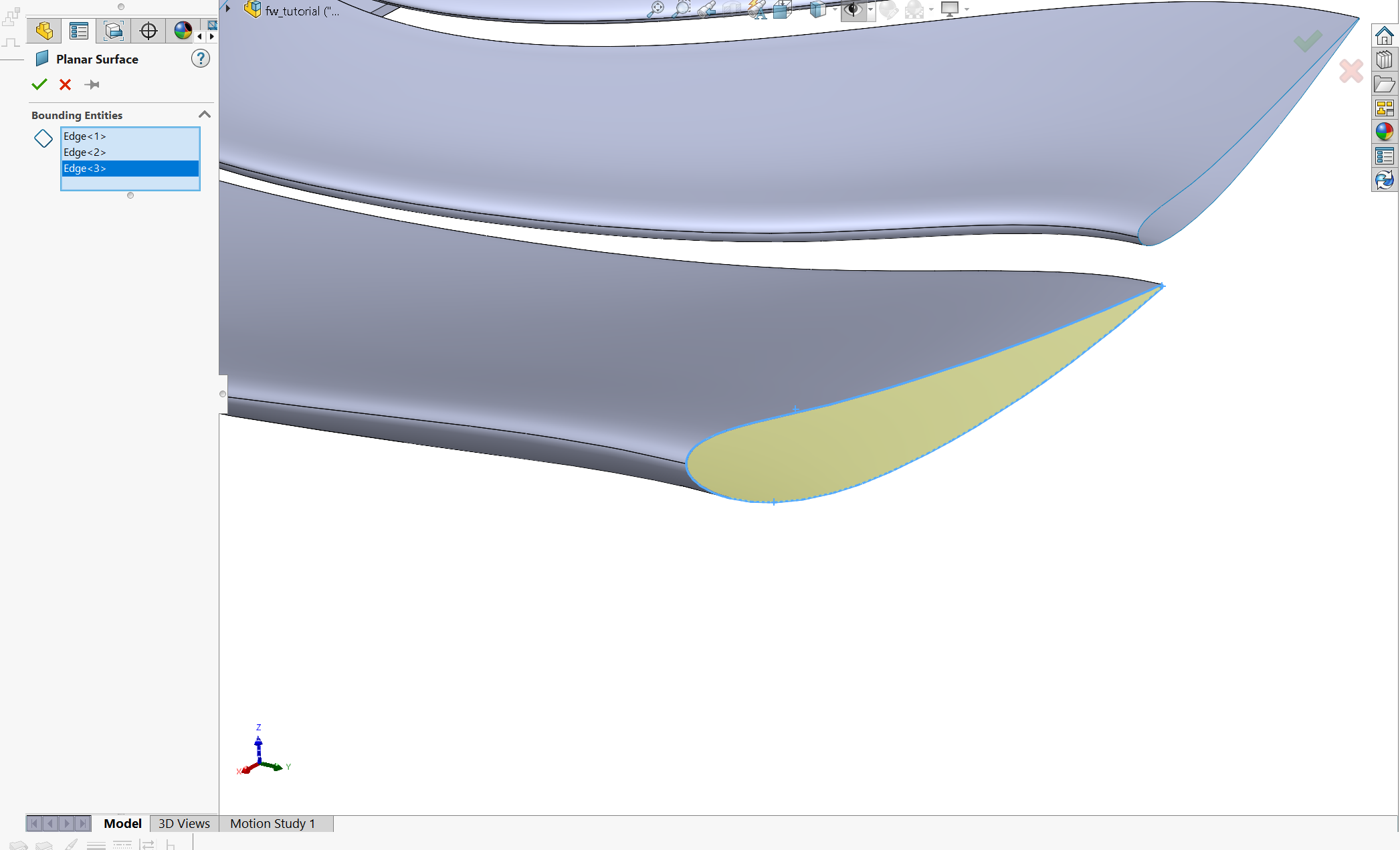Collapse the Bounding Entities section
This screenshot has height=850, width=1400.
pos(205,115)
